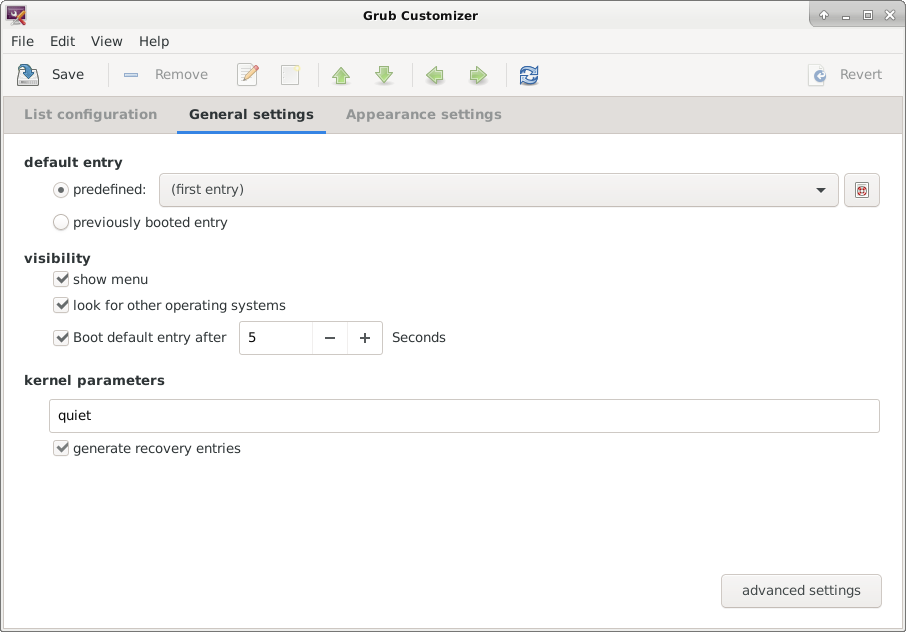Viewport: 906px width, 632px height.
Task: Click the blue reload icon
Action: 529,75
